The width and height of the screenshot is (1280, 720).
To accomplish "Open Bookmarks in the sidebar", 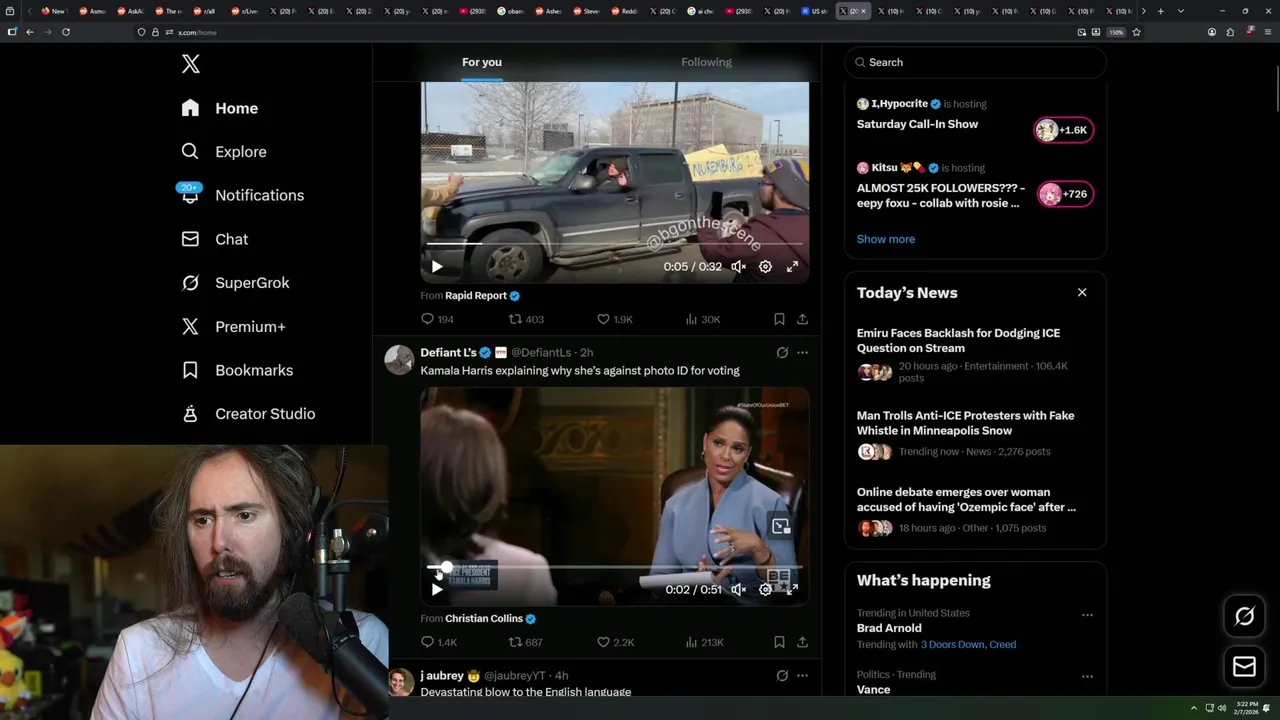I will click(237, 370).
